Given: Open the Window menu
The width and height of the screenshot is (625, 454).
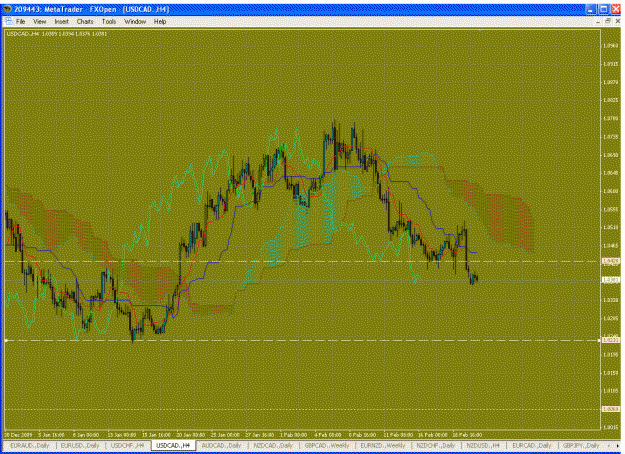Looking at the screenshot, I should 135,22.
